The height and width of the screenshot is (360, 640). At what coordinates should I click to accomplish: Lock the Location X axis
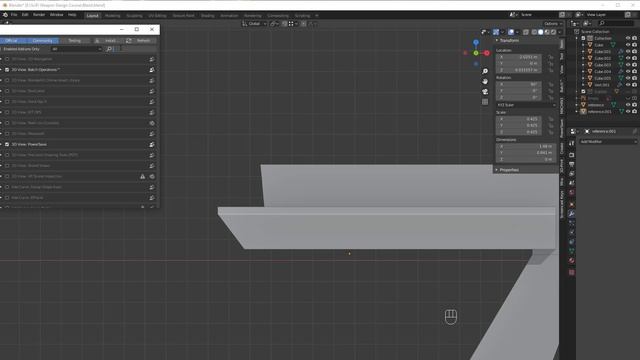pyautogui.click(x=551, y=57)
